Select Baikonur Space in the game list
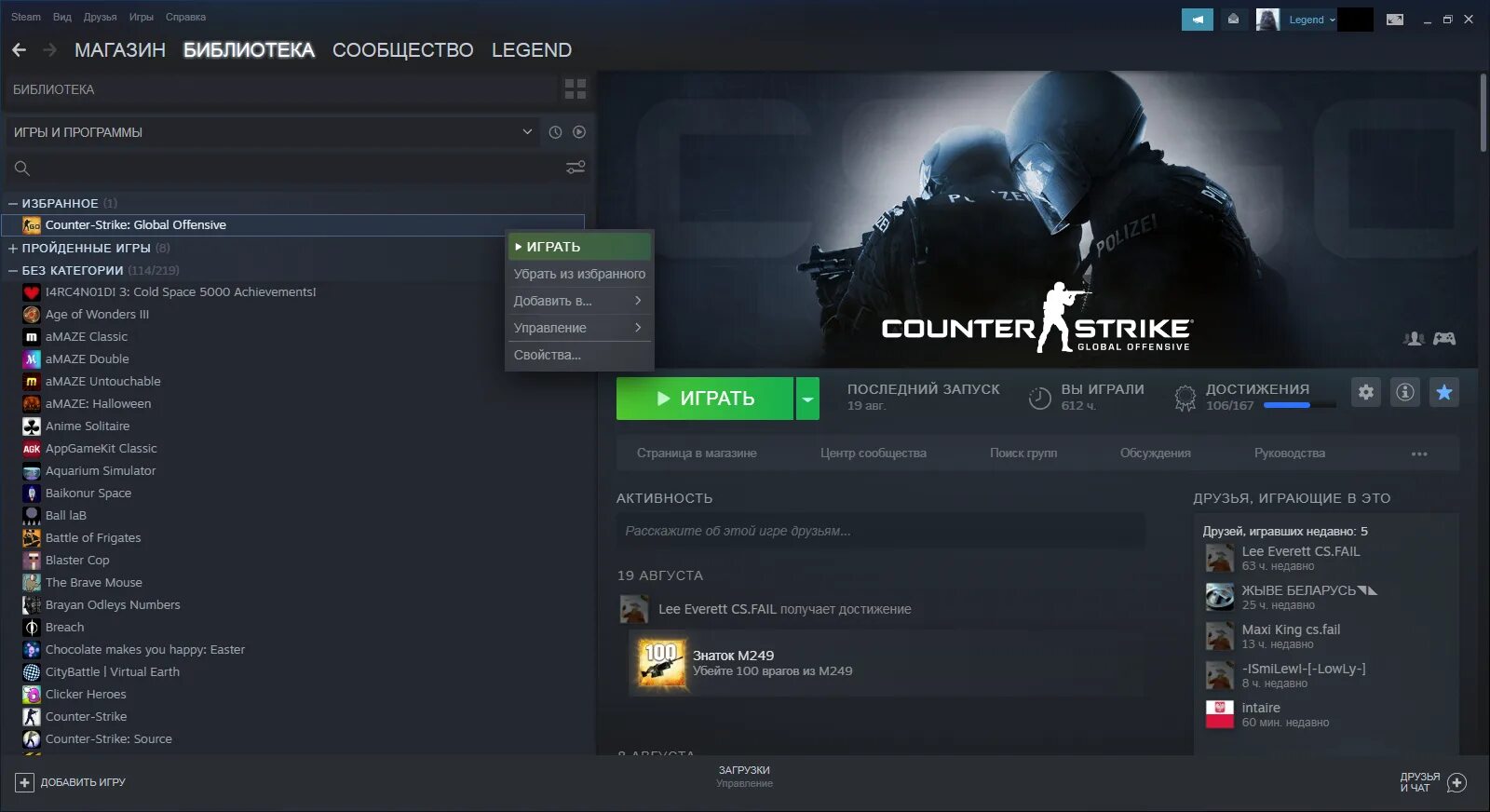 pos(88,493)
